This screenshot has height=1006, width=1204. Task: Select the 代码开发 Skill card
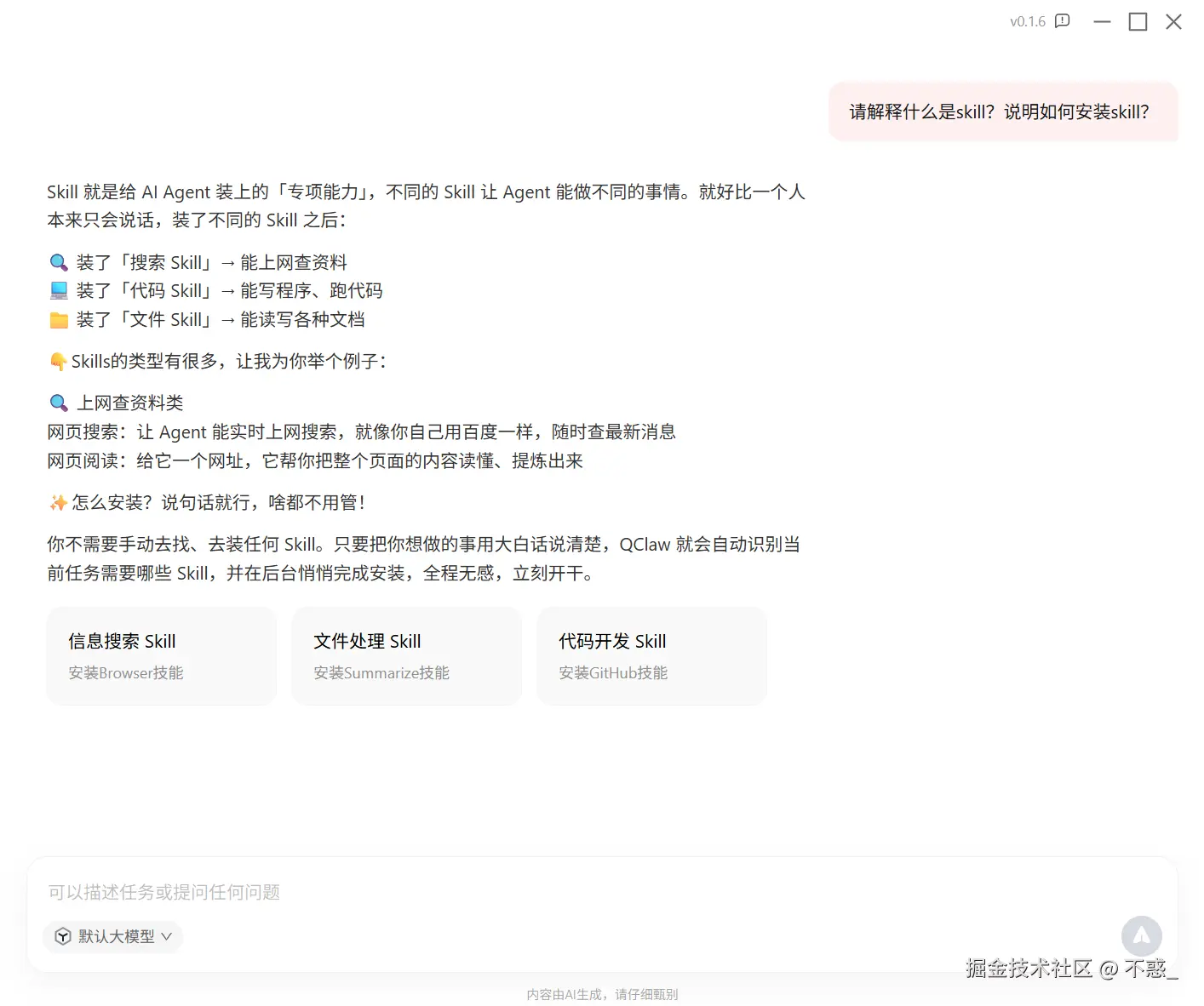[x=651, y=655]
